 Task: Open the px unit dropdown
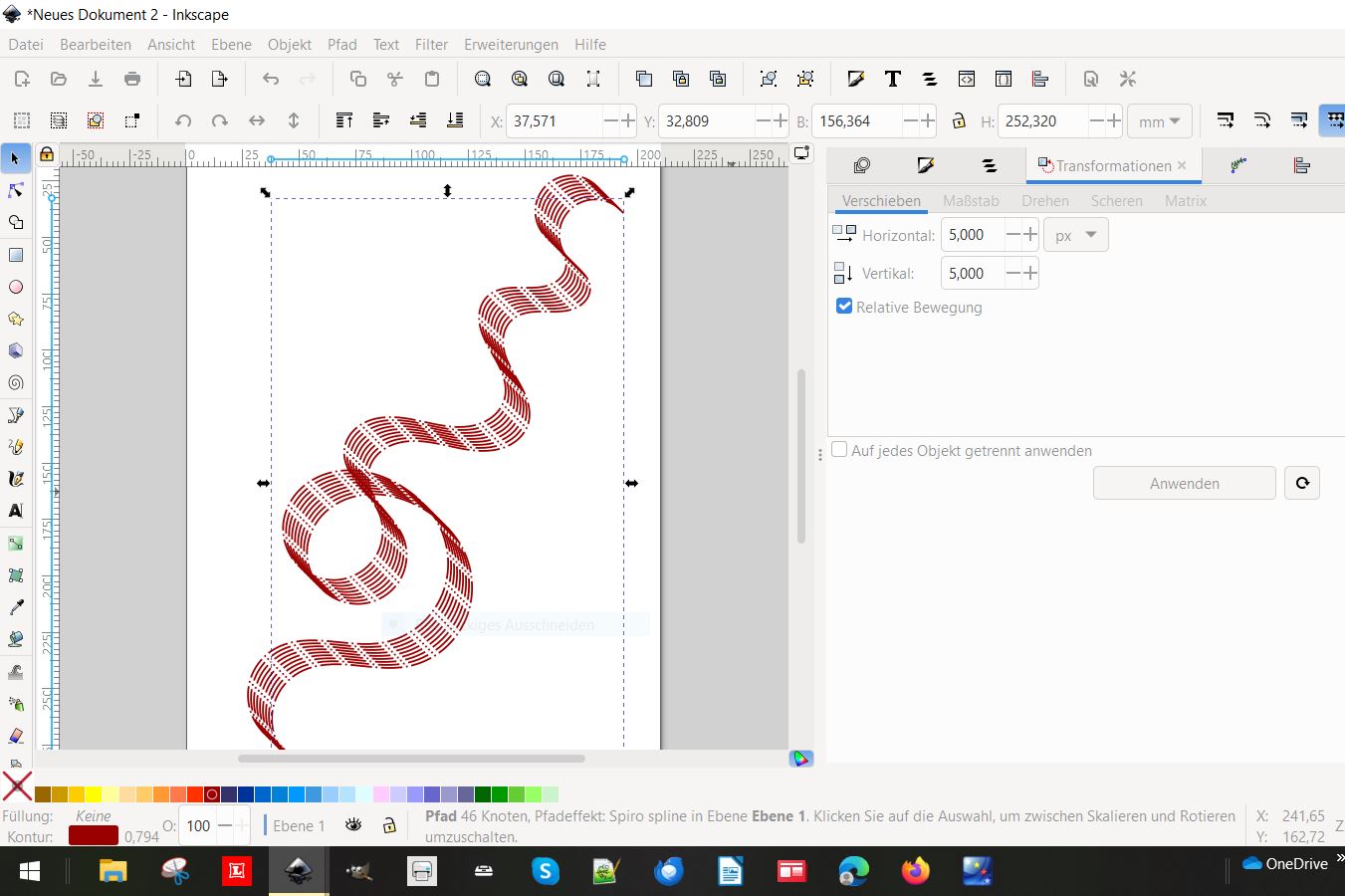pyautogui.click(x=1075, y=236)
